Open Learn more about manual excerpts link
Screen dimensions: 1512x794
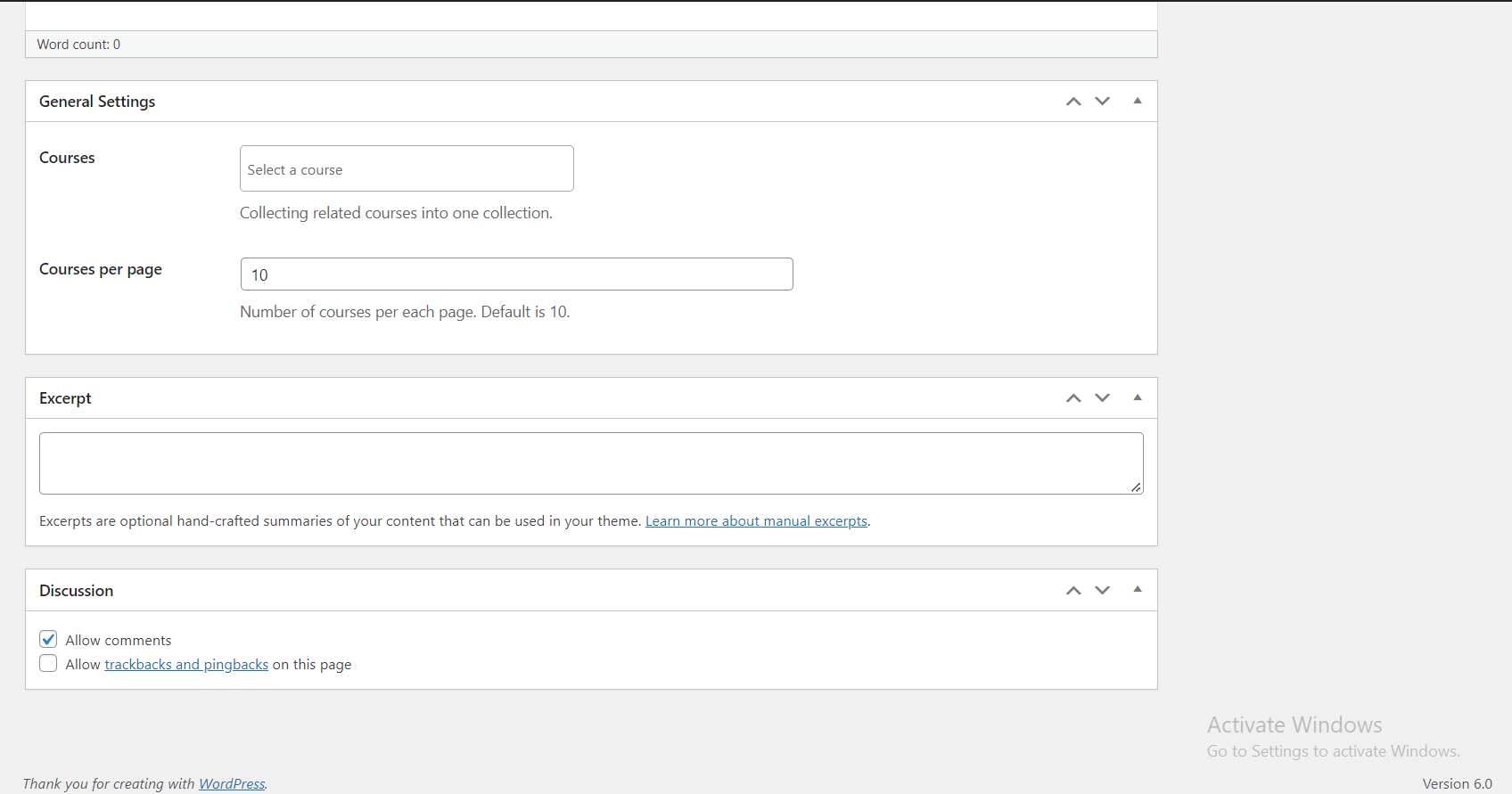[756, 521]
